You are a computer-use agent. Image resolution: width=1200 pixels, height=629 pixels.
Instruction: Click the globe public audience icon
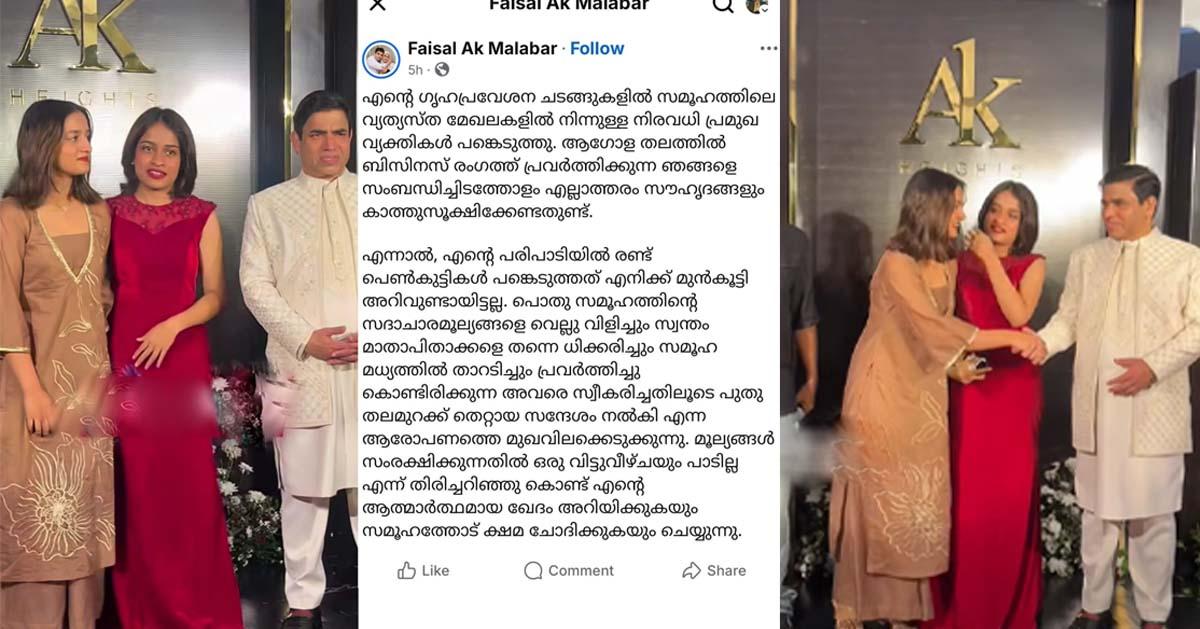(442, 70)
